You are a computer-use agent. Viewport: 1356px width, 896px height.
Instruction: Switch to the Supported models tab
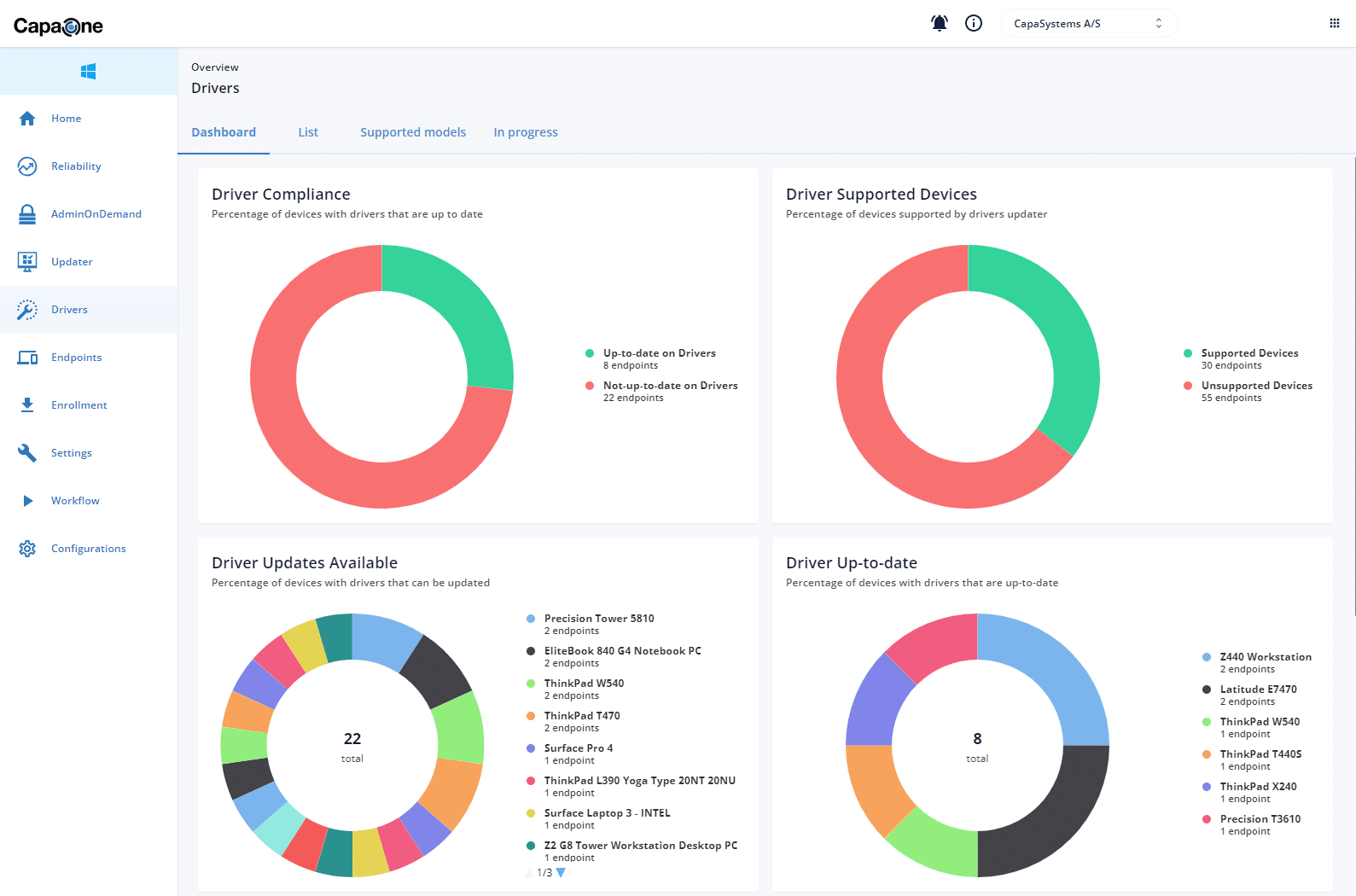coord(413,132)
